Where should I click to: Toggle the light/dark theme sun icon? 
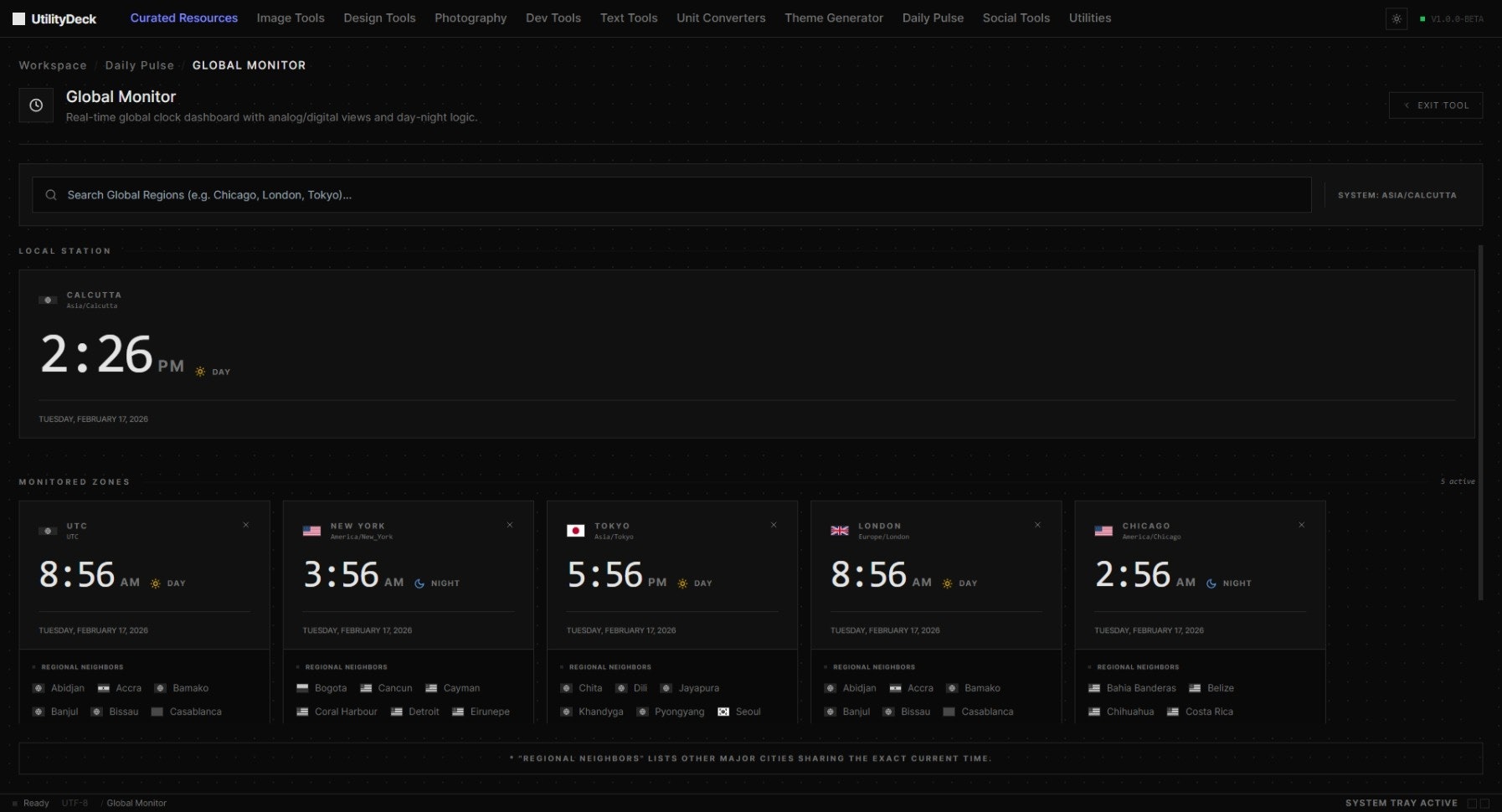(1397, 18)
